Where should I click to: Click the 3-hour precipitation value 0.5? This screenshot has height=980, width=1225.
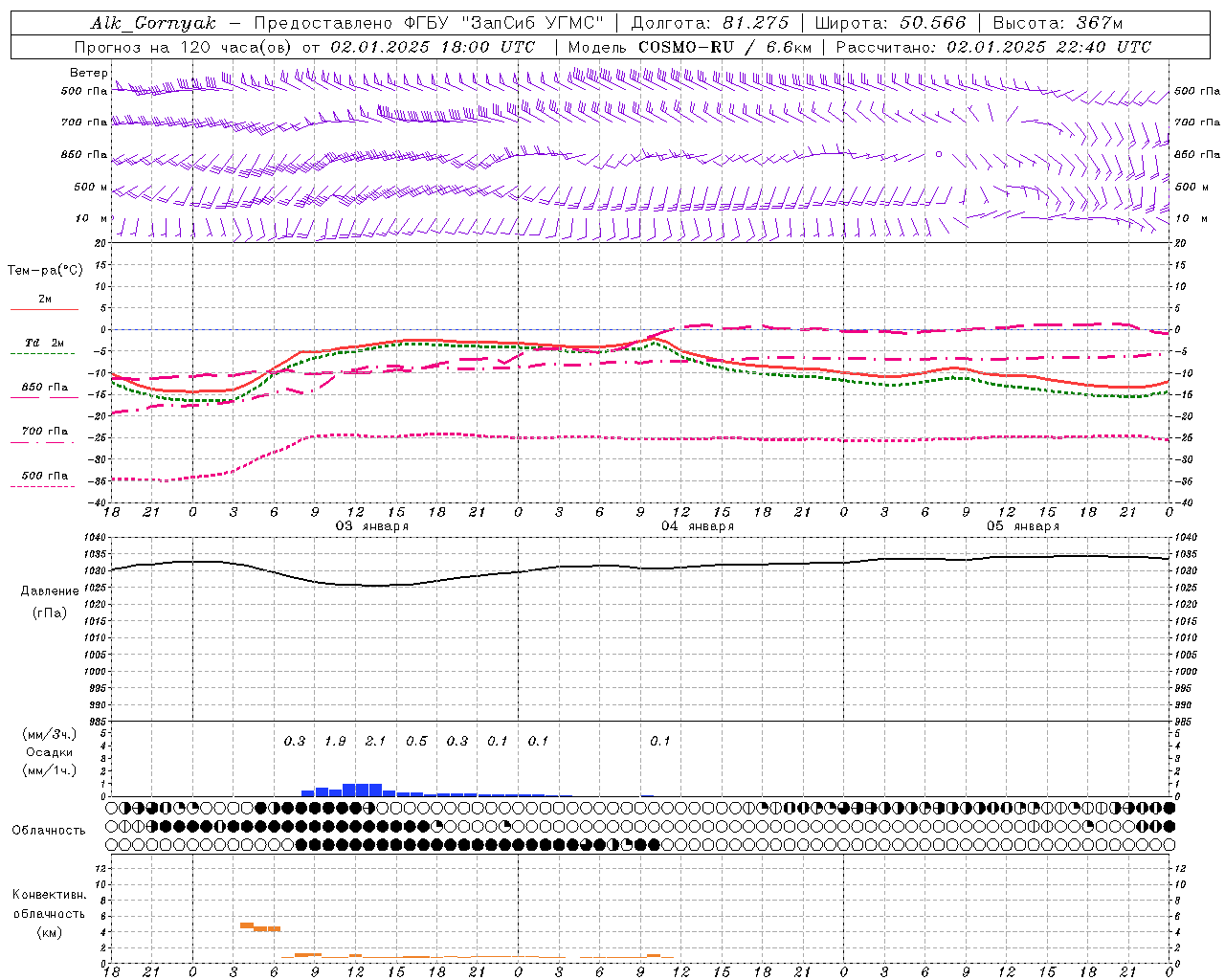tap(416, 741)
